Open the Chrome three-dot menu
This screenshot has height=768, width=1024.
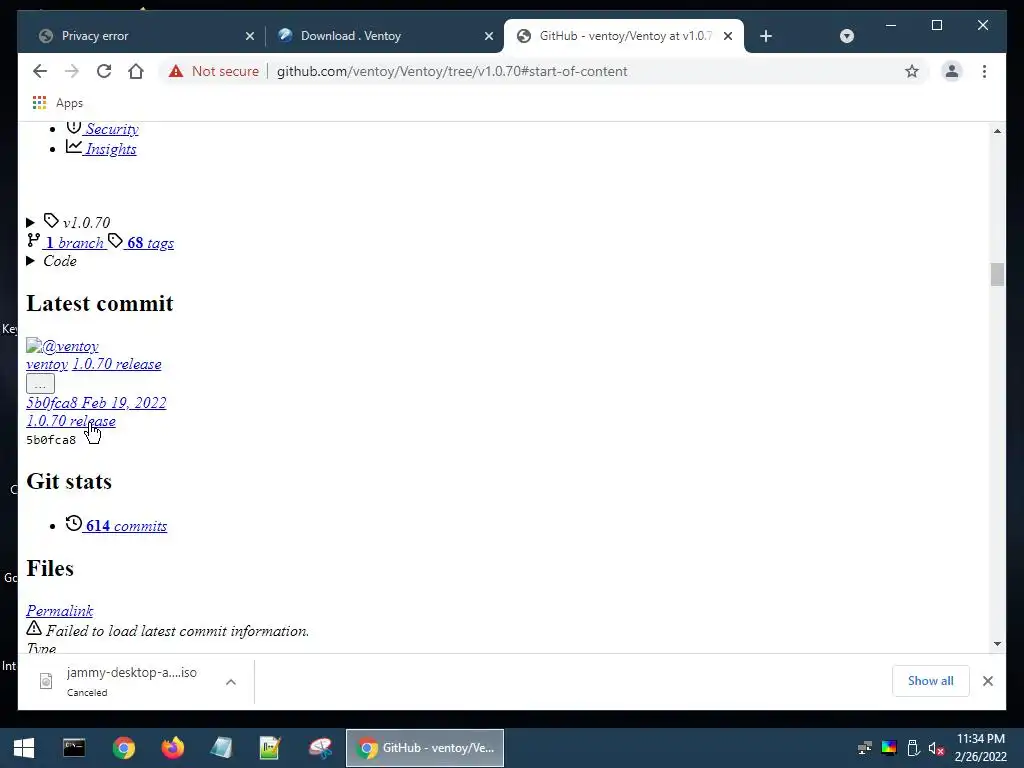point(984,71)
